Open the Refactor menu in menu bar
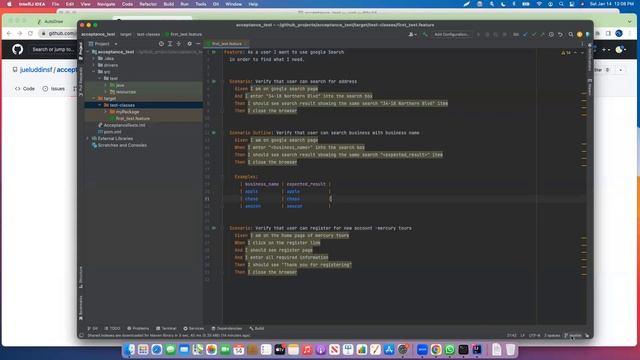 148,4
